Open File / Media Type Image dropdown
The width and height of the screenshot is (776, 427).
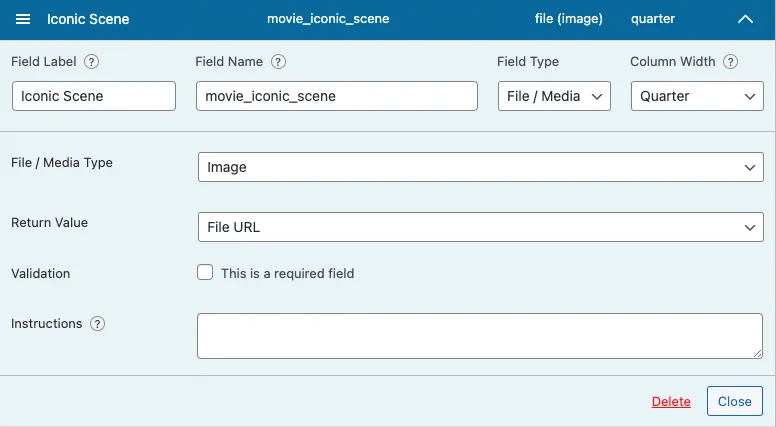click(480, 167)
